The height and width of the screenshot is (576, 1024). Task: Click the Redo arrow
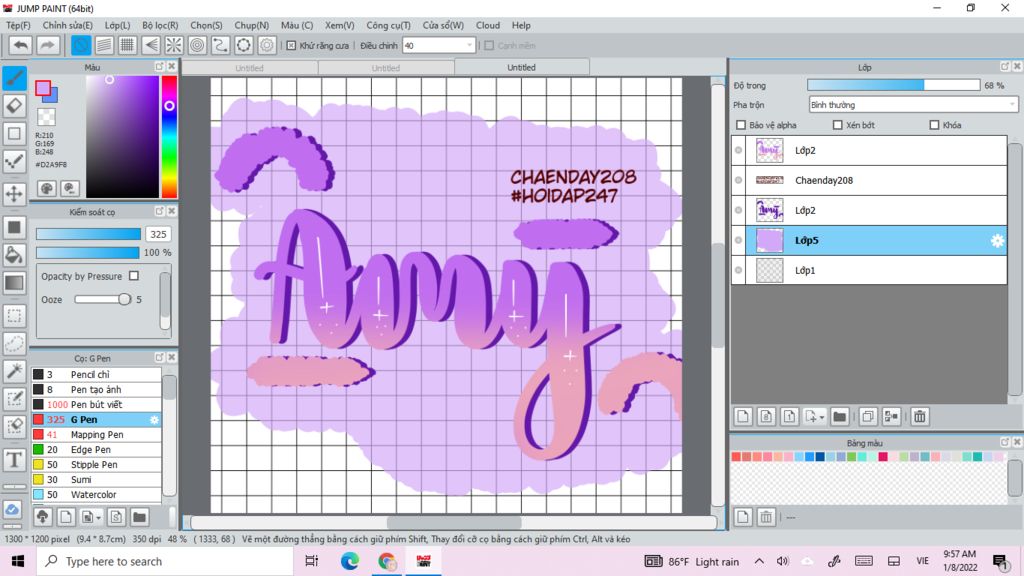tap(47, 45)
